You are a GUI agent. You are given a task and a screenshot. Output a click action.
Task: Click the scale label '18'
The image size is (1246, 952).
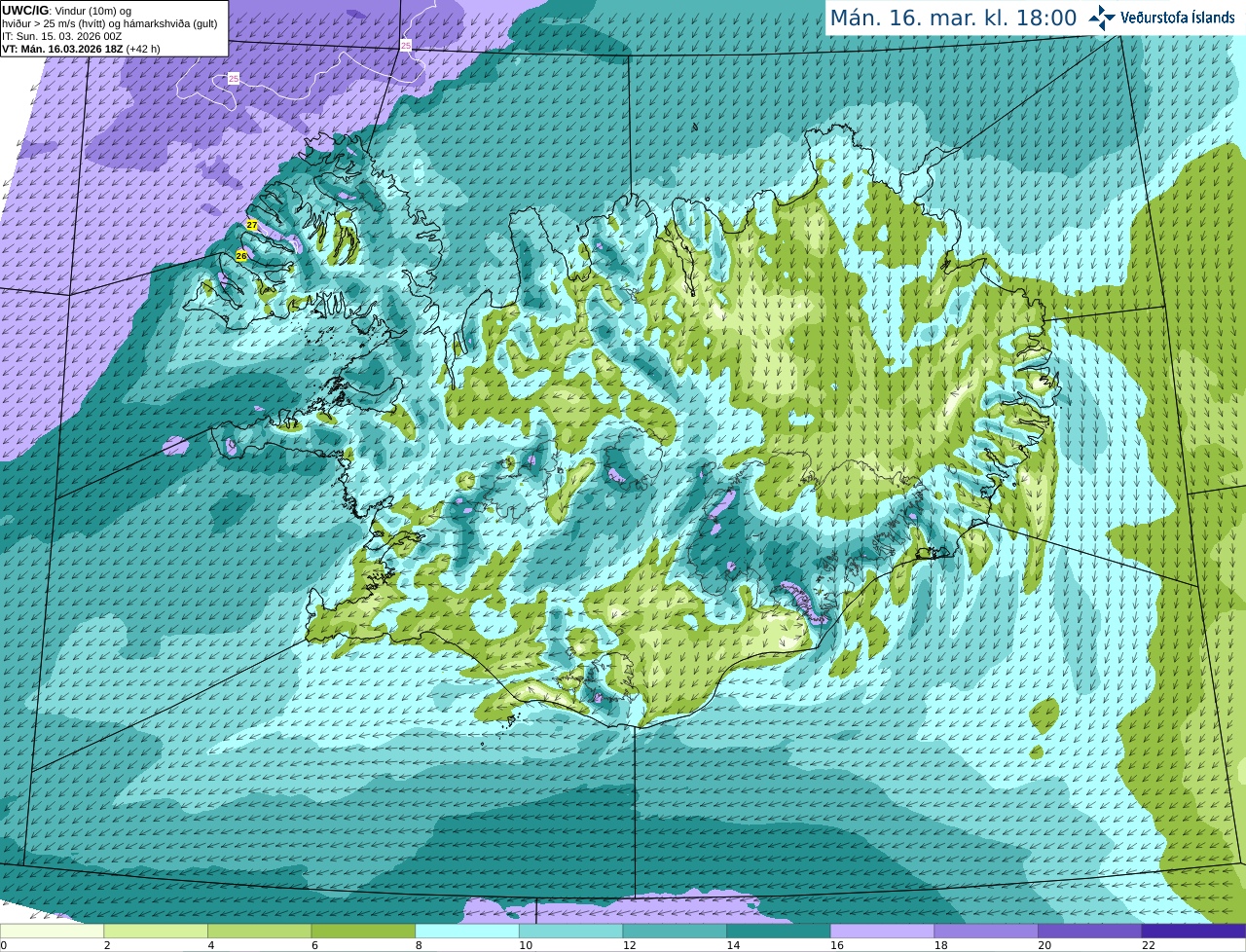[x=941, y=945]
